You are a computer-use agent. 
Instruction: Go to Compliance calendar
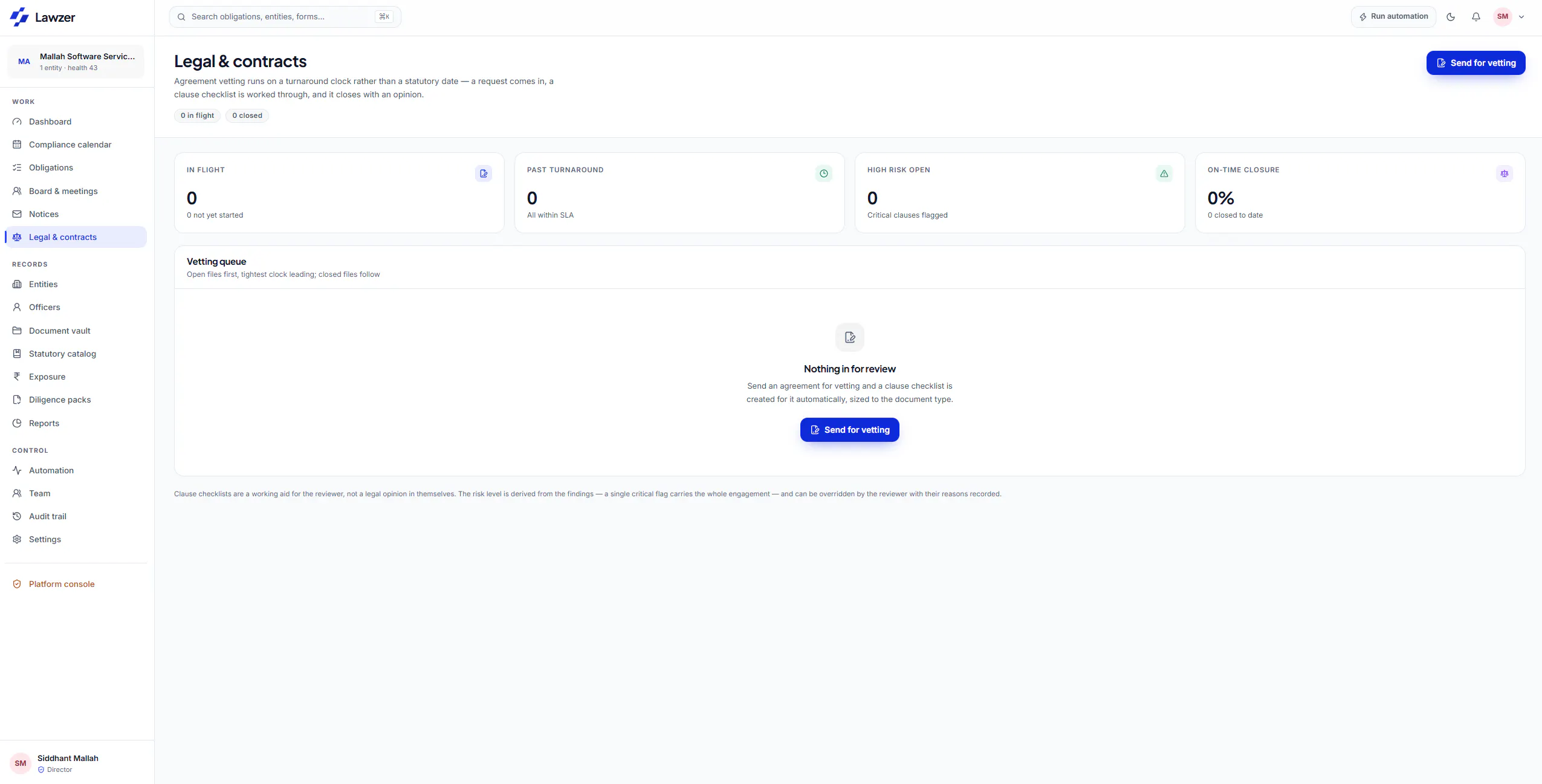[76, 144]
